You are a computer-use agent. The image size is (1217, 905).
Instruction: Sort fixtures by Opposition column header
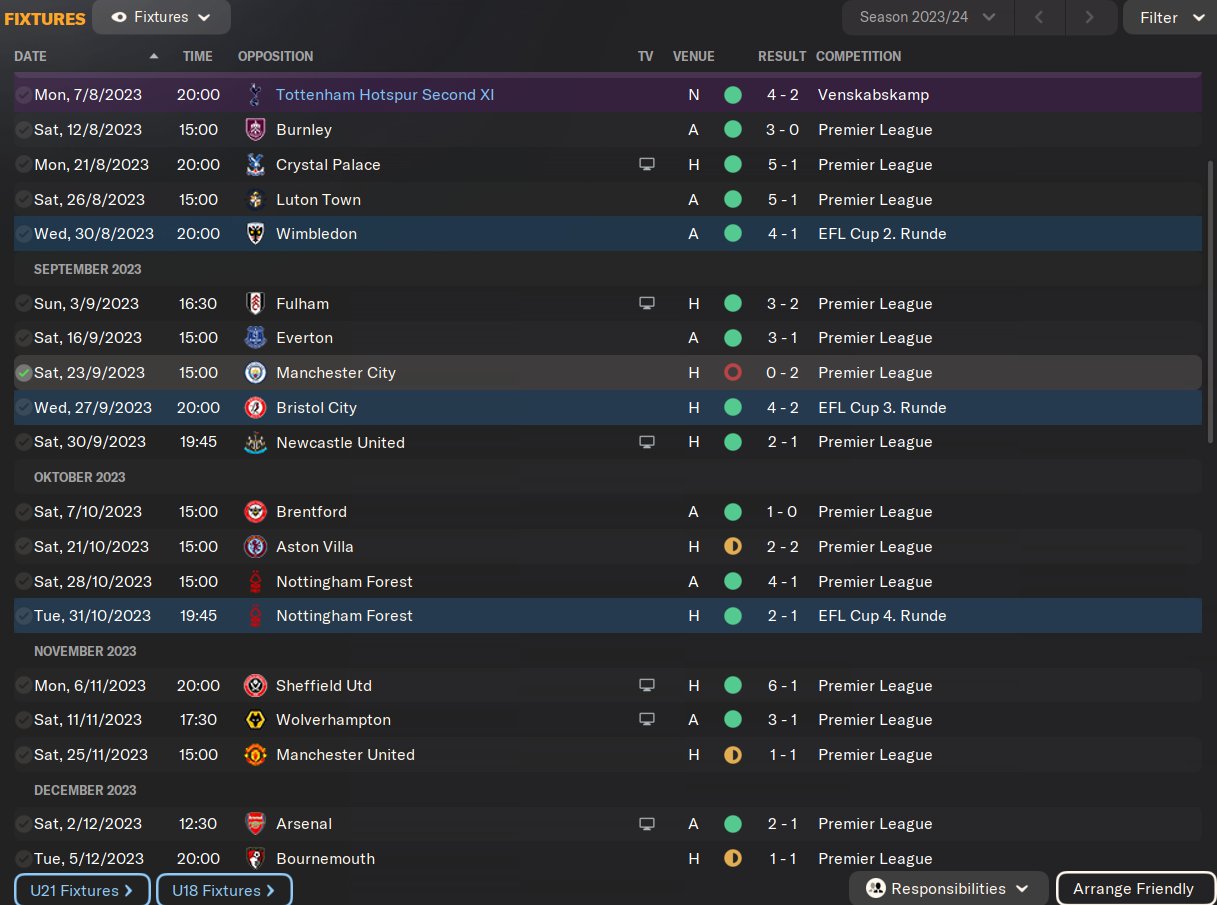coord(275,57)
